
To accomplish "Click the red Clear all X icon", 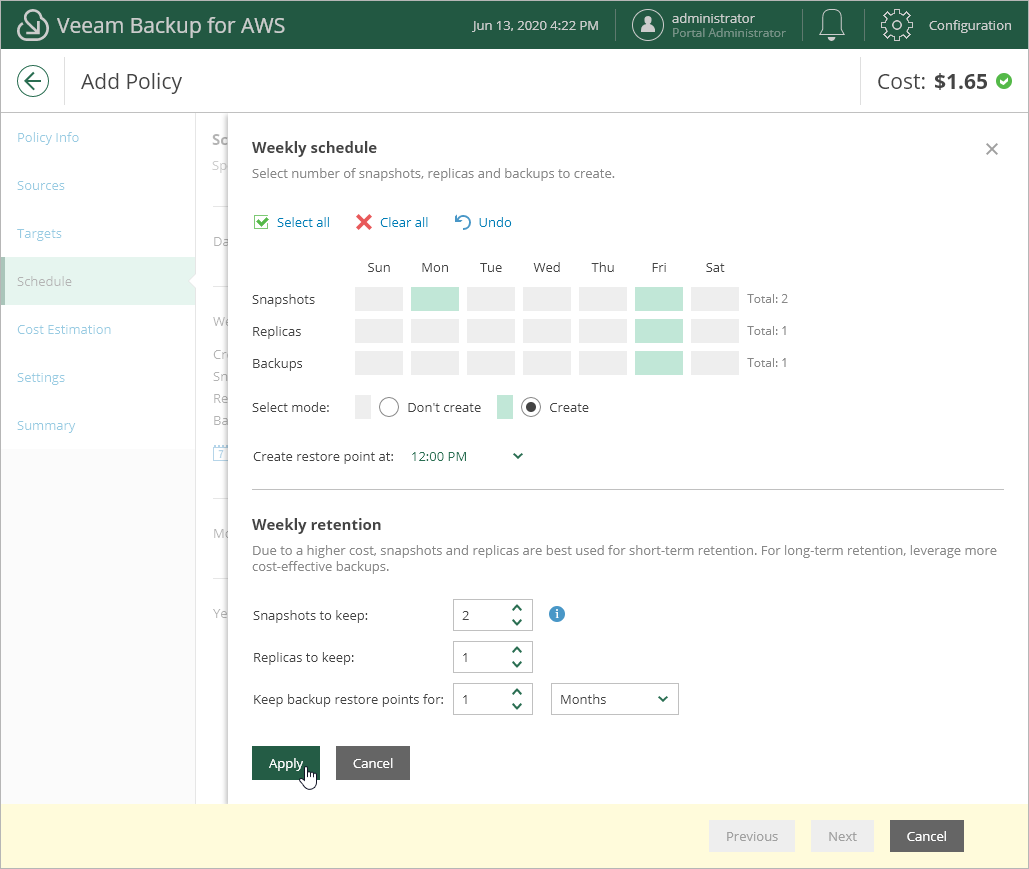I will click(x=364, y=222).
